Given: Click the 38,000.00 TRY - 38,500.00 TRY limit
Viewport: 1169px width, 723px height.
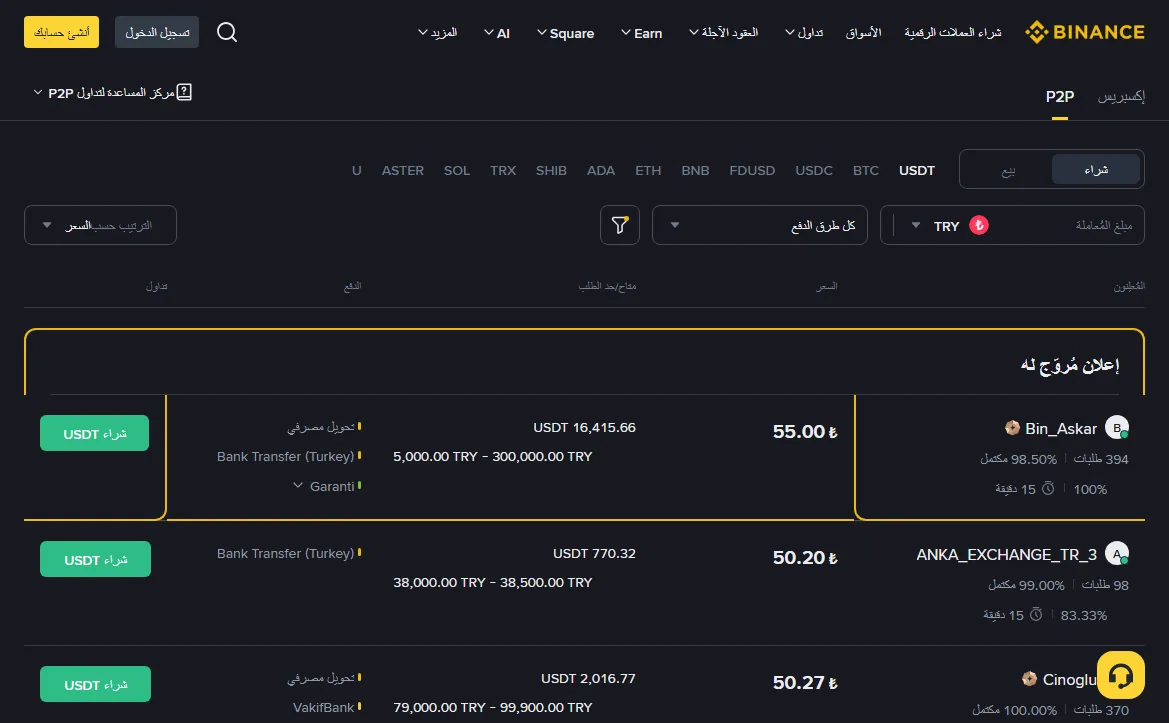Looking at the screenshot, I should [493, 583].
